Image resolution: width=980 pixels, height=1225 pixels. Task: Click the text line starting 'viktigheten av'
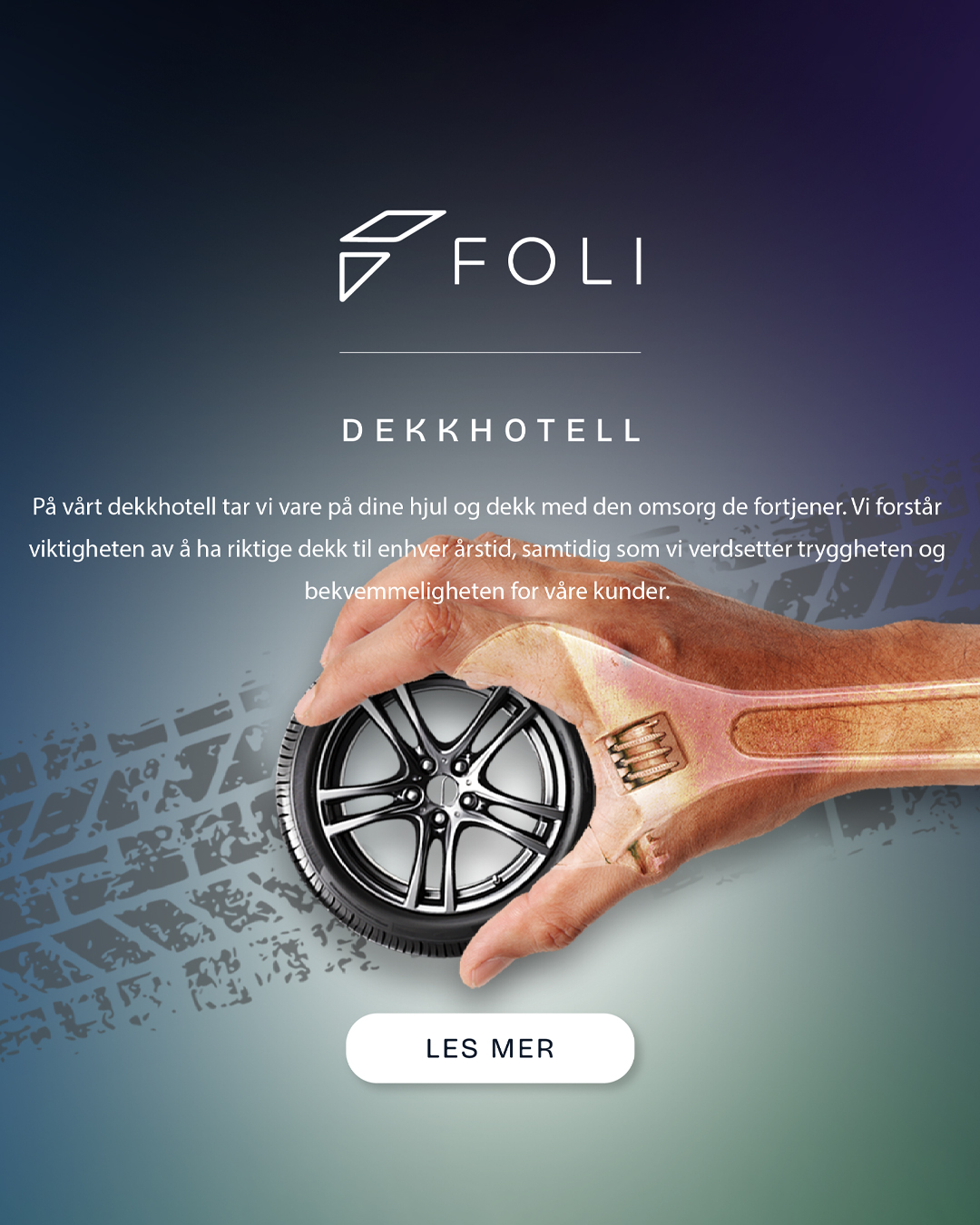487,549
